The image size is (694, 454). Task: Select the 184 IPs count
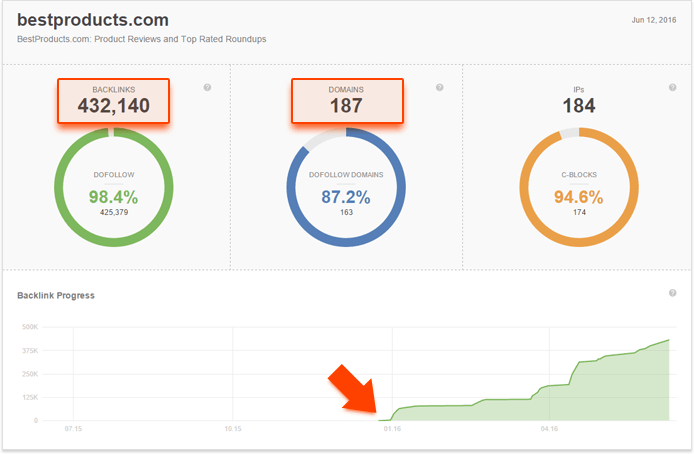point(579,106)
